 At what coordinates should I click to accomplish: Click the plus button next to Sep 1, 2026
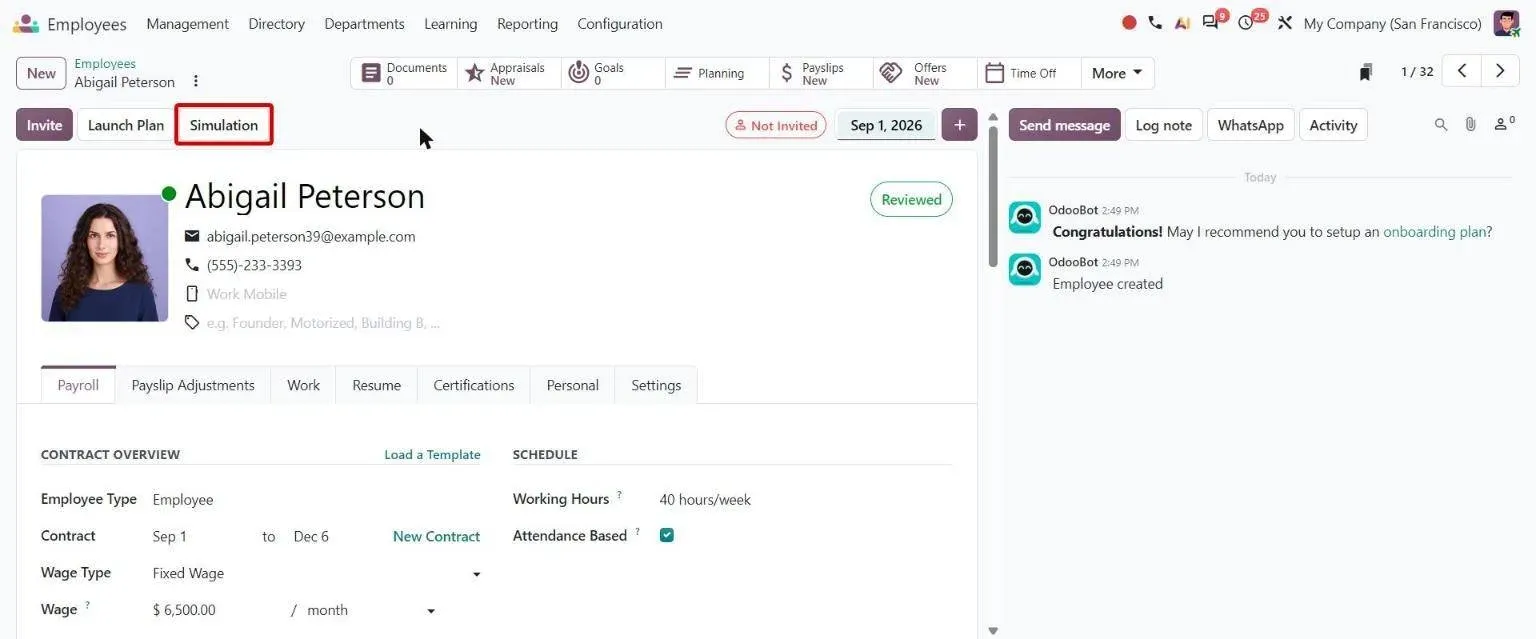(x=959, y=125)
